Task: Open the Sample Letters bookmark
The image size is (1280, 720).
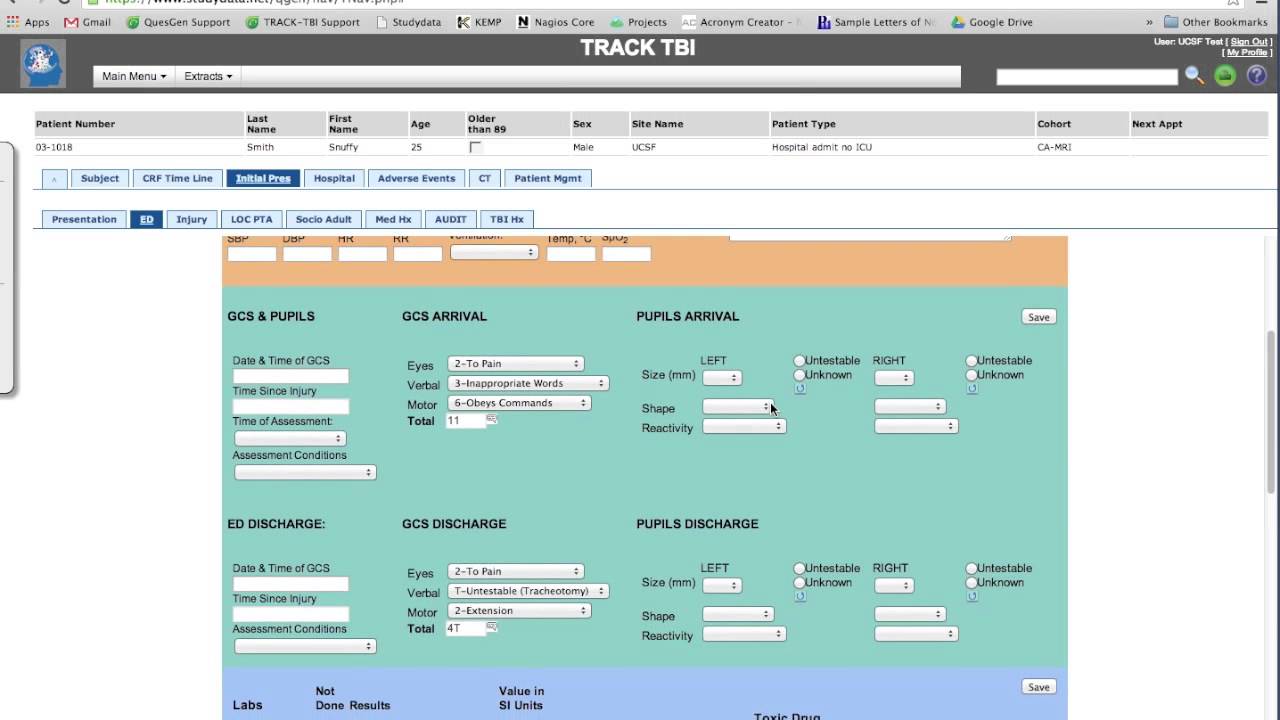Action: 876,22
